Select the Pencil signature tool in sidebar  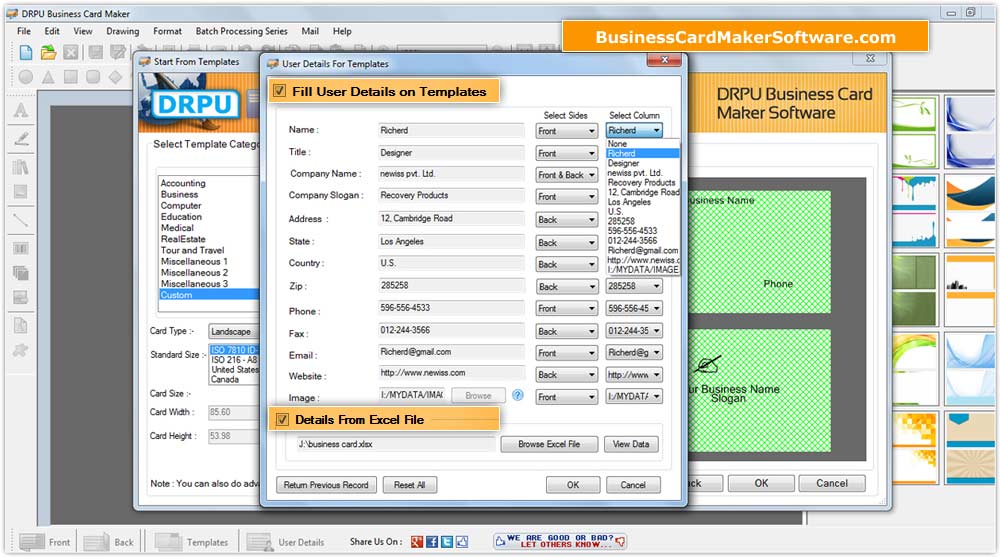click(x=21, y=138)
